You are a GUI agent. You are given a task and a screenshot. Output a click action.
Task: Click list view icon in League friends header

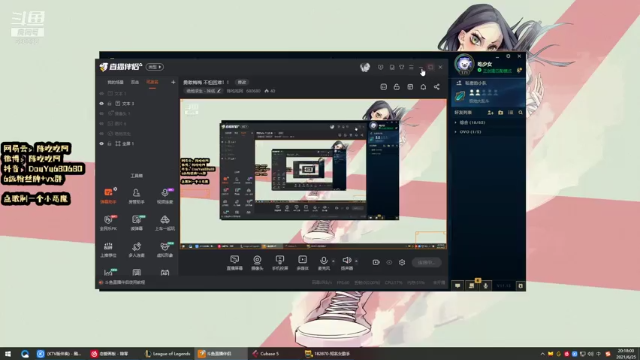[511, 112]
